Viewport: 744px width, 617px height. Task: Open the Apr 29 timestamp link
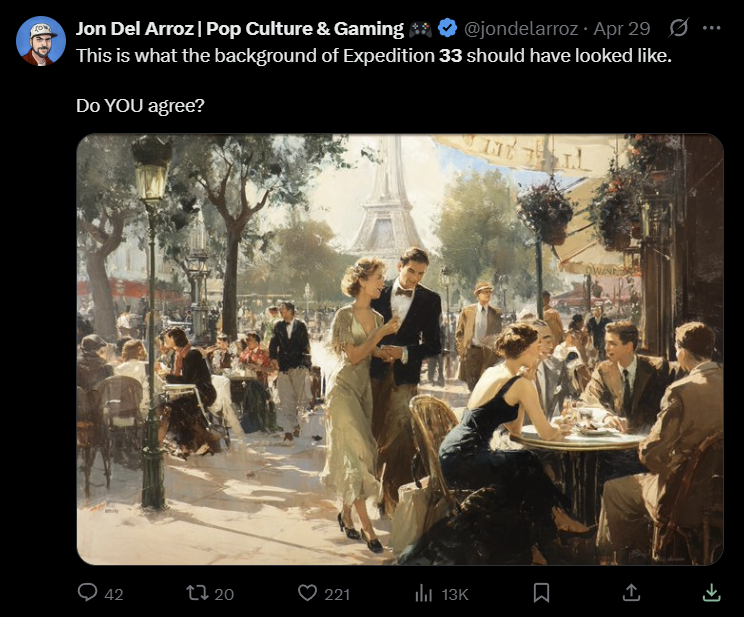[x=622, y=29]
